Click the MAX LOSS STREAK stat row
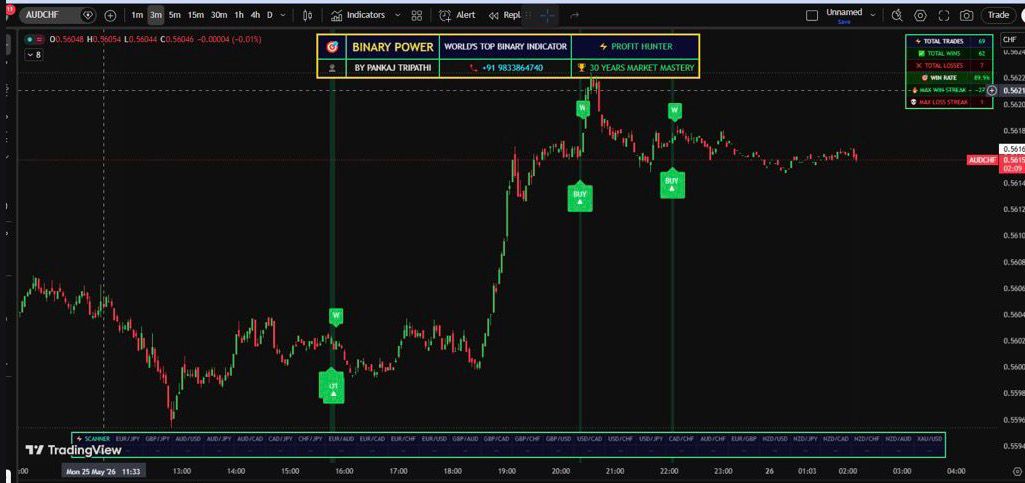This screenshot has height=483, width=1025. click(x=949, y=102)
